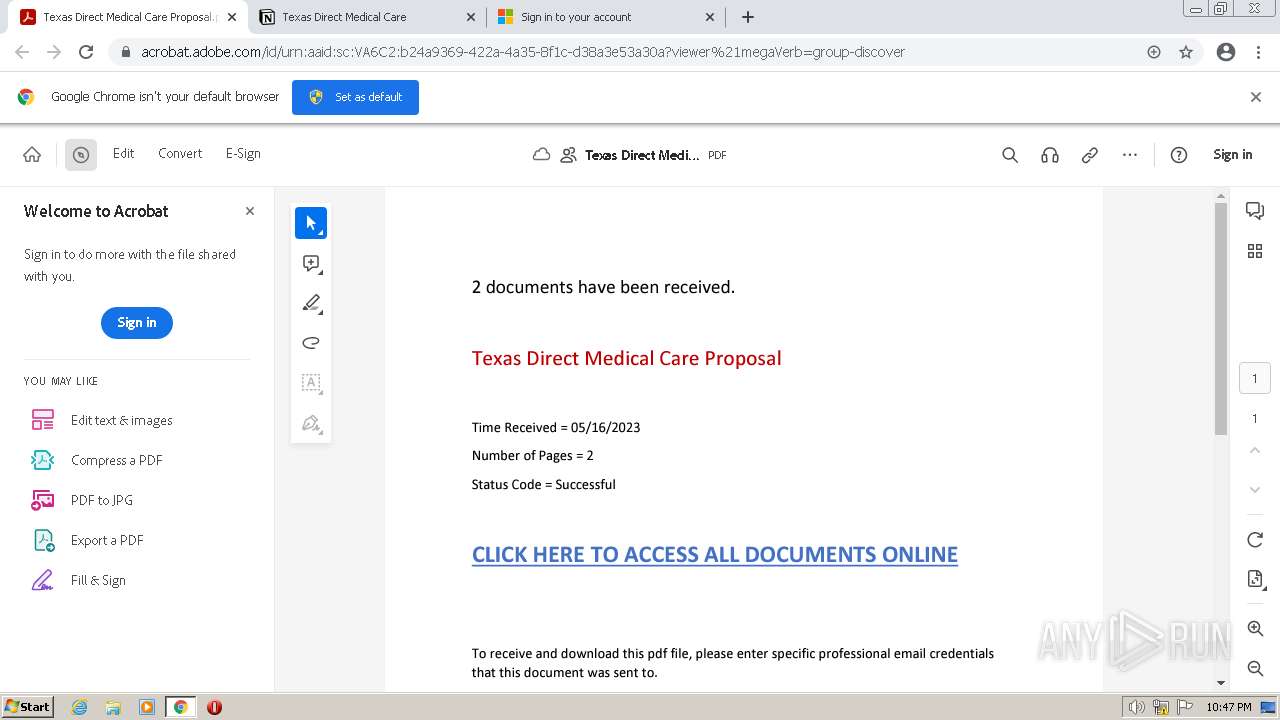Dismiss the default browser notification bar

point(1256,97)
